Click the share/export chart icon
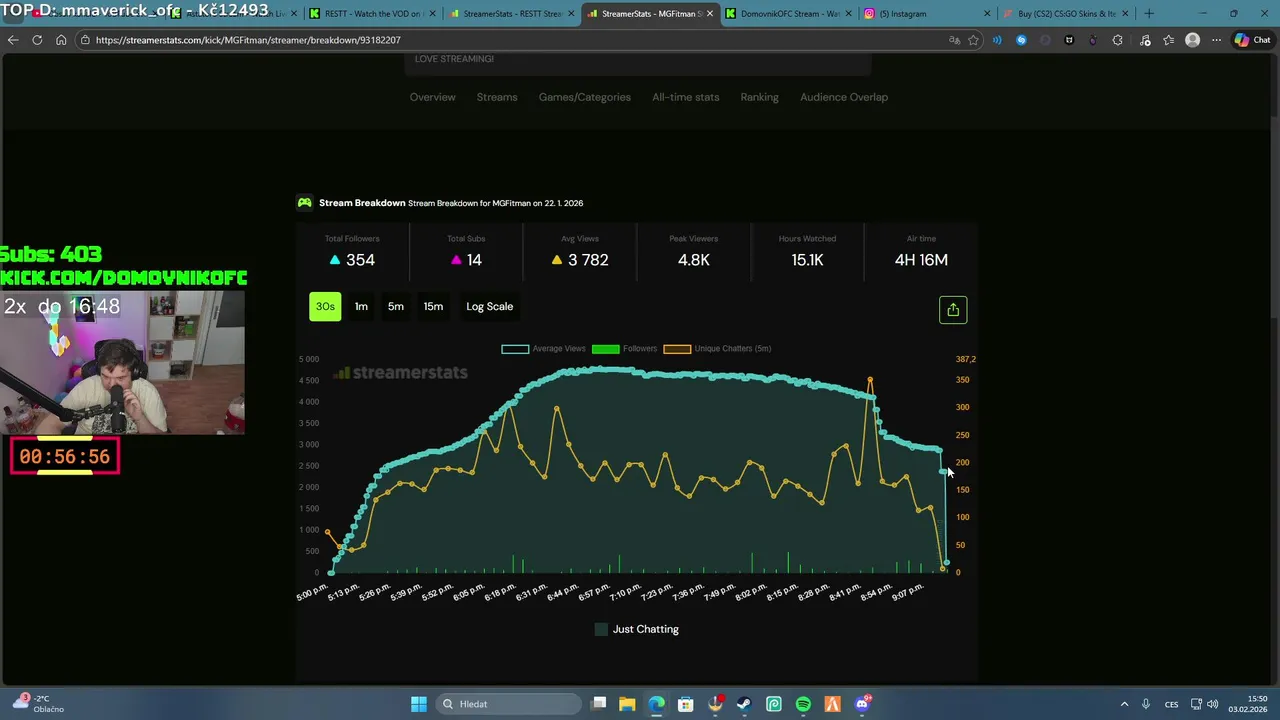The height and width of the screenshot is (720, 1280). click(953, 310)
